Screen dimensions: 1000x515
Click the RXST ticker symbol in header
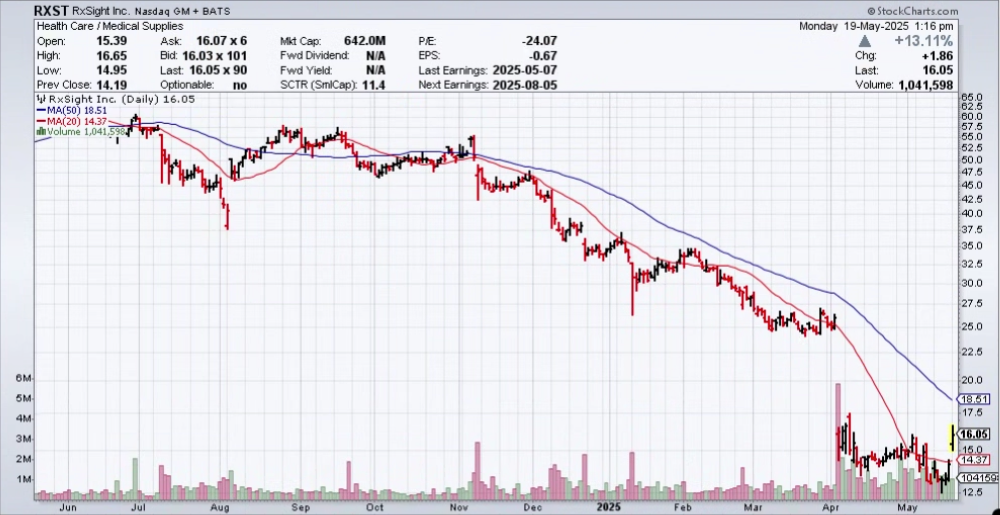click(x=52, y=10)
